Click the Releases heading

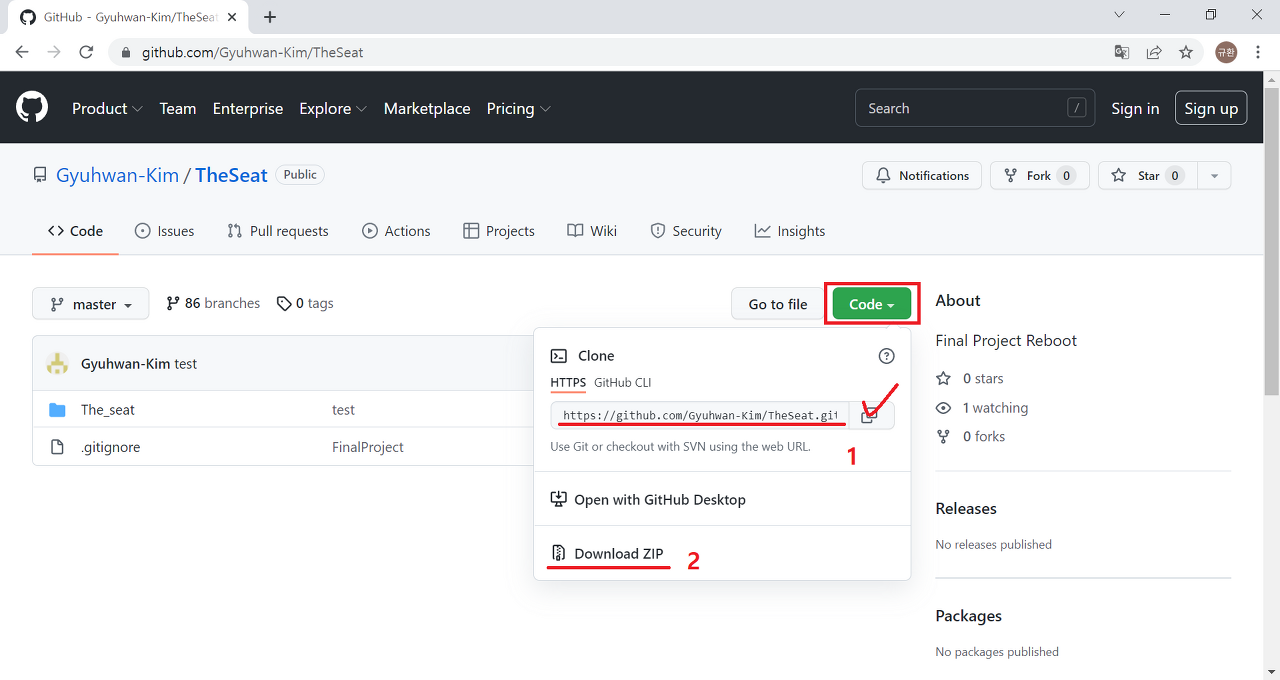pos(966,509)
